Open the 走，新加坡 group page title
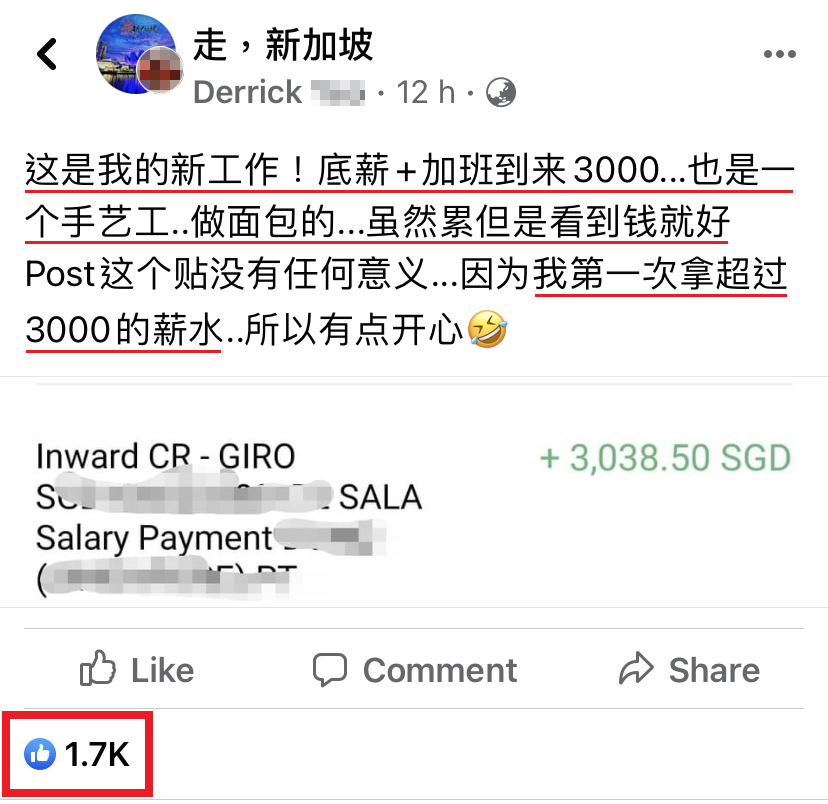Image resolution: width=828 pixels, height=804 pixels. point(283,45)
